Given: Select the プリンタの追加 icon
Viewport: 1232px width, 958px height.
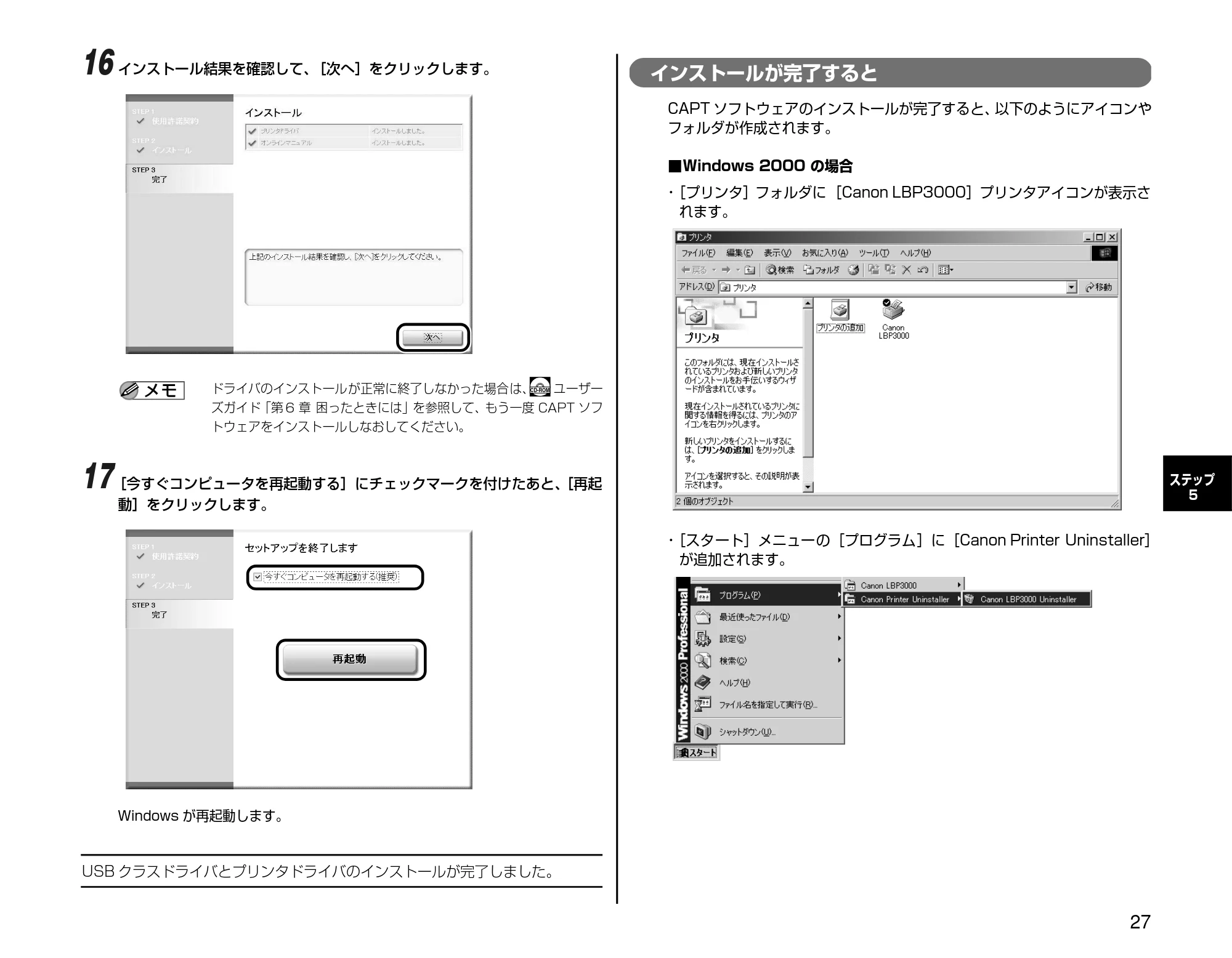Looking at the screenshot, I should 840,316.
